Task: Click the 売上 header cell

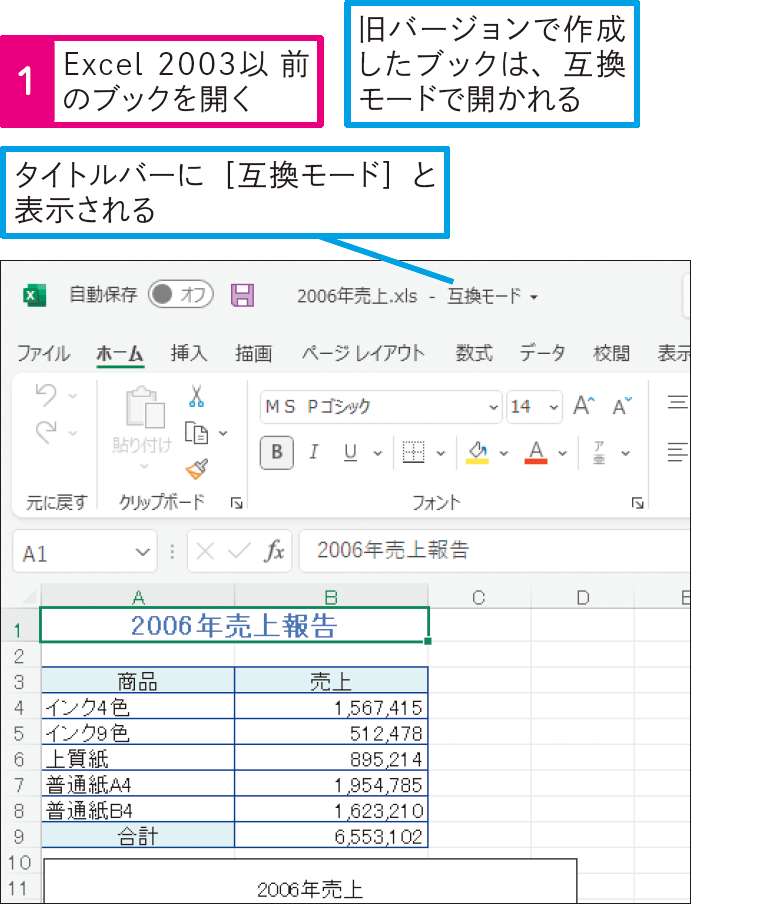Action: [331, 681]
